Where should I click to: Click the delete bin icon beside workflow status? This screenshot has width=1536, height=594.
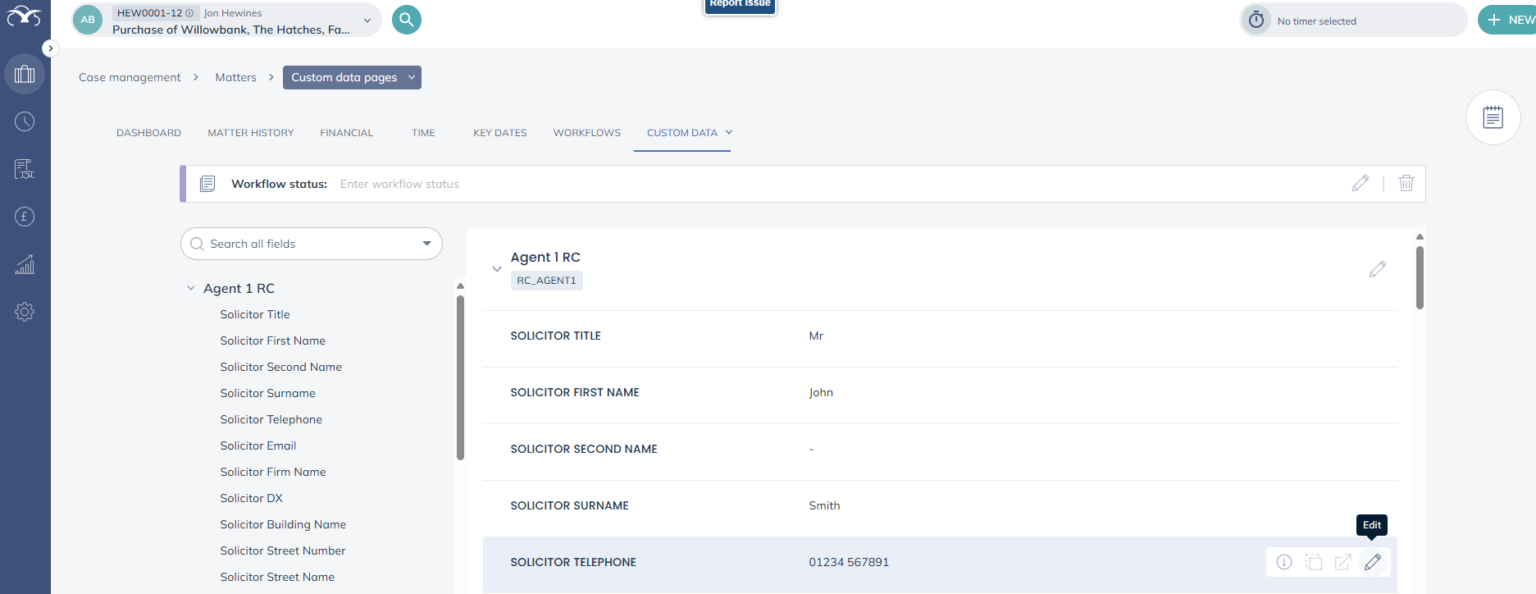(x=1406, y=183)
